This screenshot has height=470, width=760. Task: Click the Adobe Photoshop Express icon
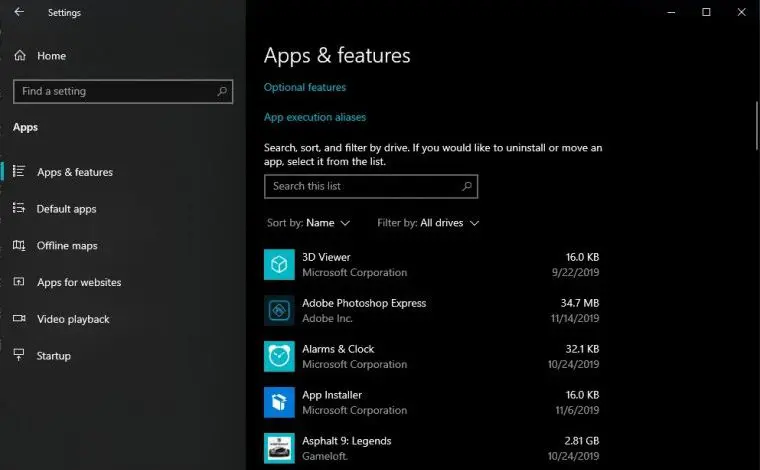pyautogui.click(x=279, y=311)
